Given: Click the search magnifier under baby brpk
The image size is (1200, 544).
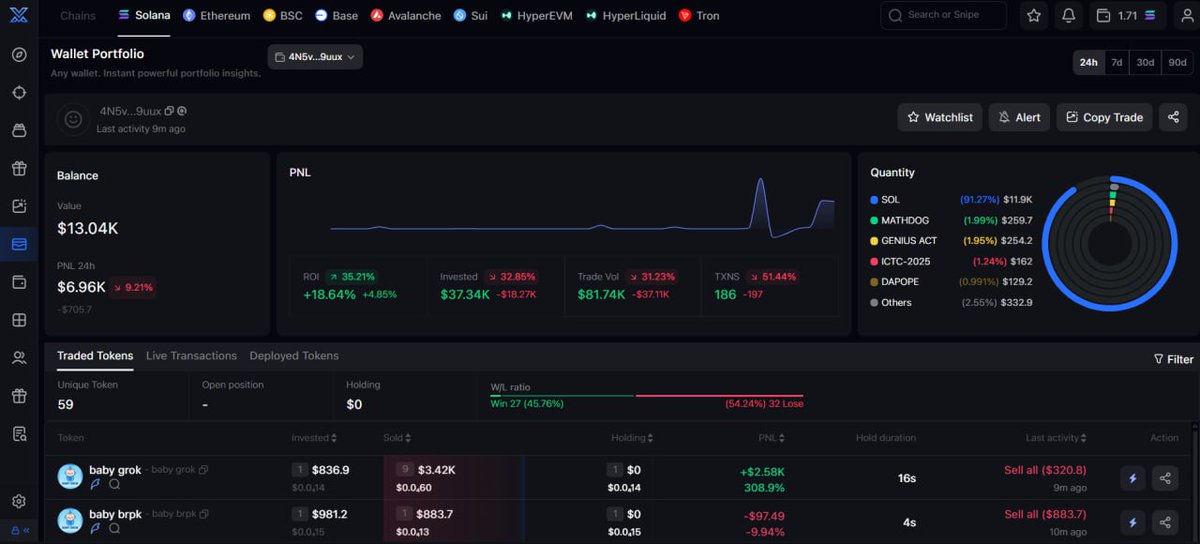Looking at the screenshot, I should (x=115, y=528).
